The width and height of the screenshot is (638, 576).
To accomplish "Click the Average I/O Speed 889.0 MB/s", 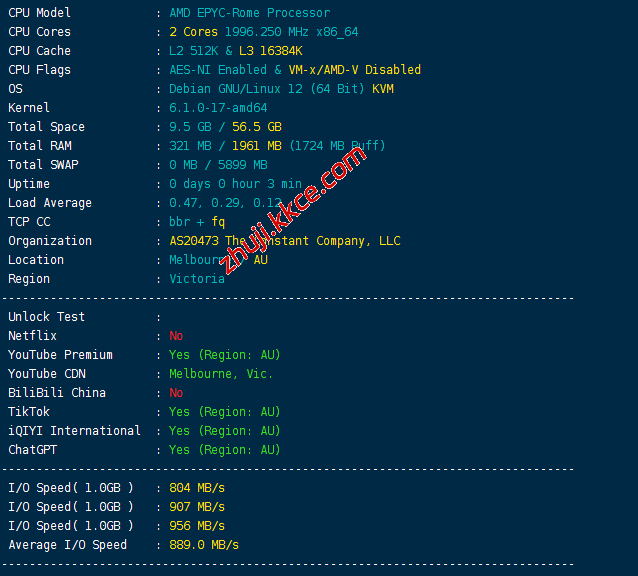I will click(x=204, y=545).
